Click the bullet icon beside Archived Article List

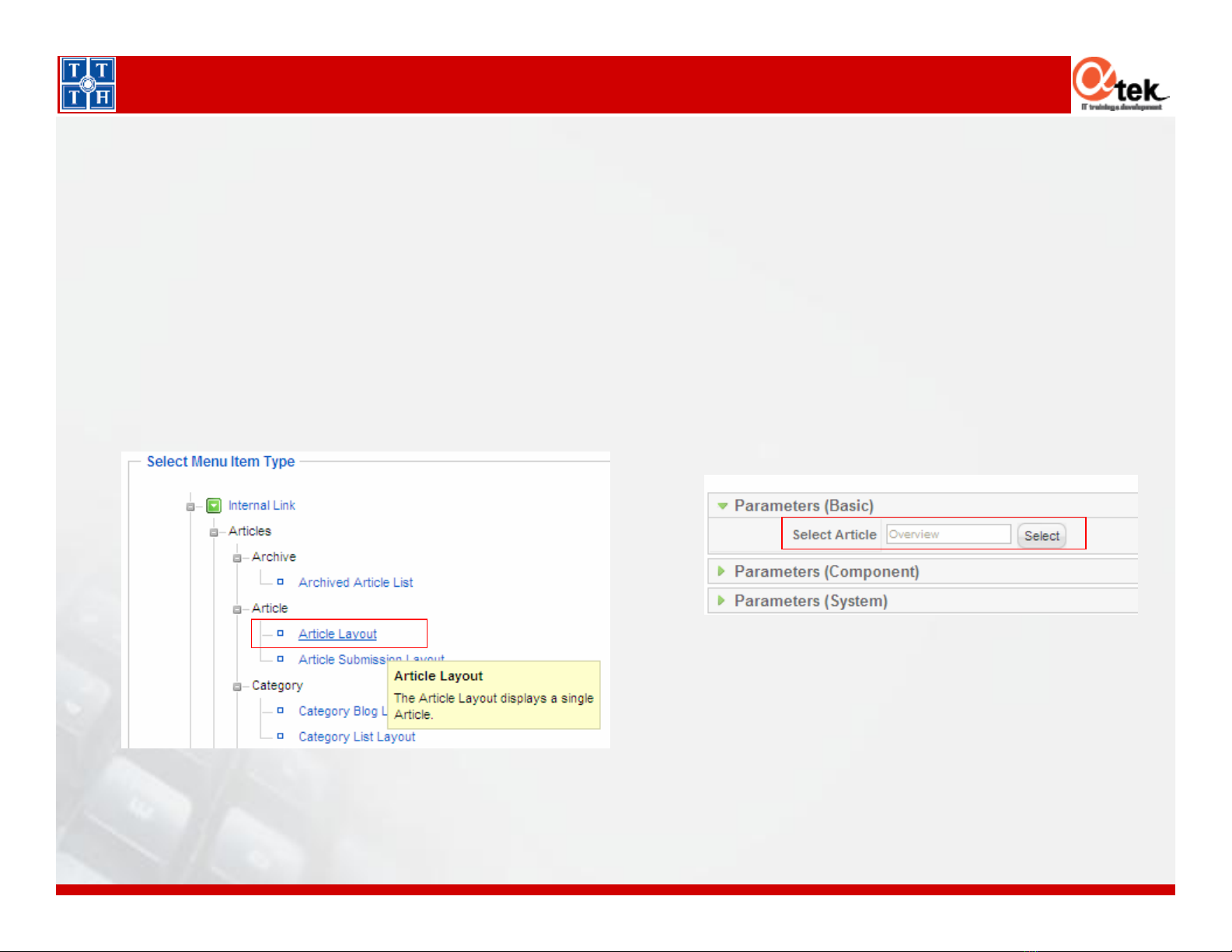(281, 582)
